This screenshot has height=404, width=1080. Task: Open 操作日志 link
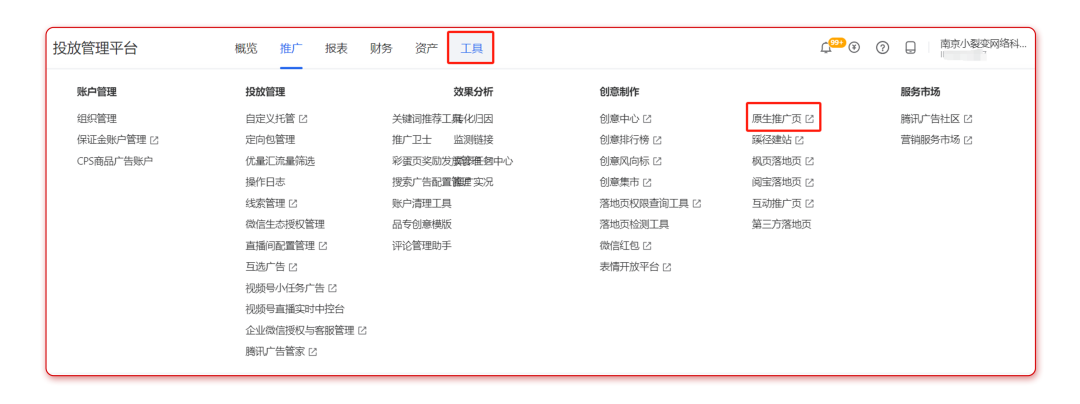coord(265,182)
